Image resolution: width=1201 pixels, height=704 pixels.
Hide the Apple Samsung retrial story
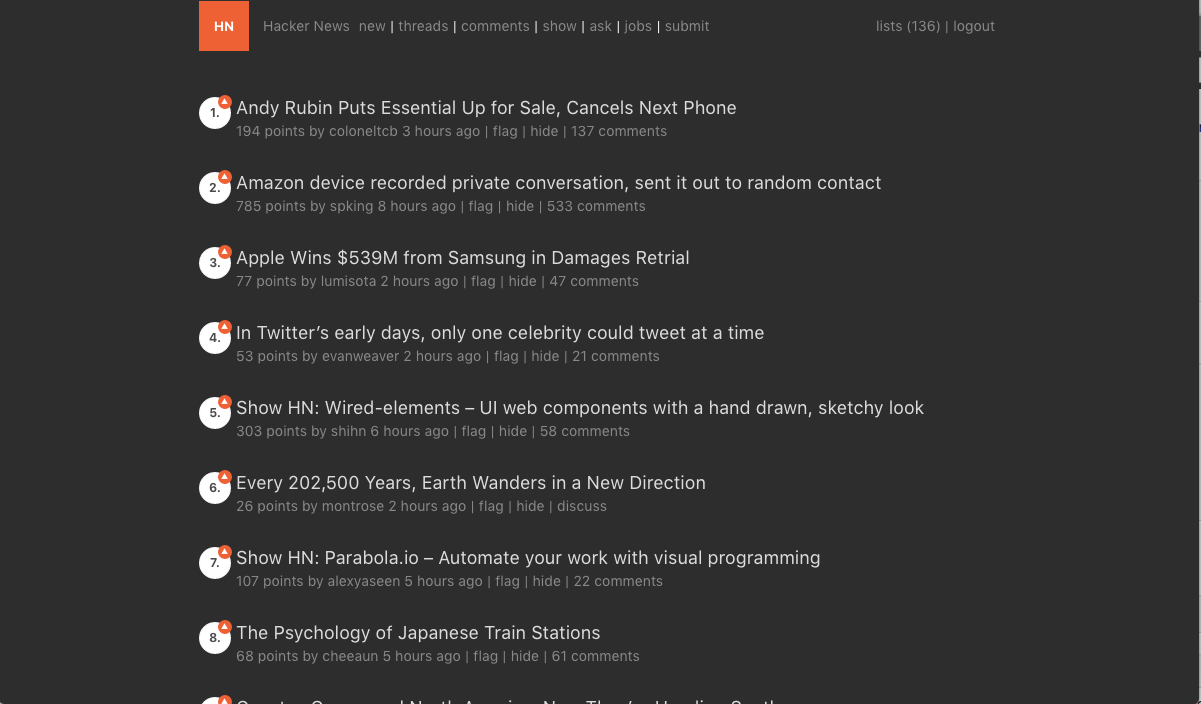click(522, 281)
